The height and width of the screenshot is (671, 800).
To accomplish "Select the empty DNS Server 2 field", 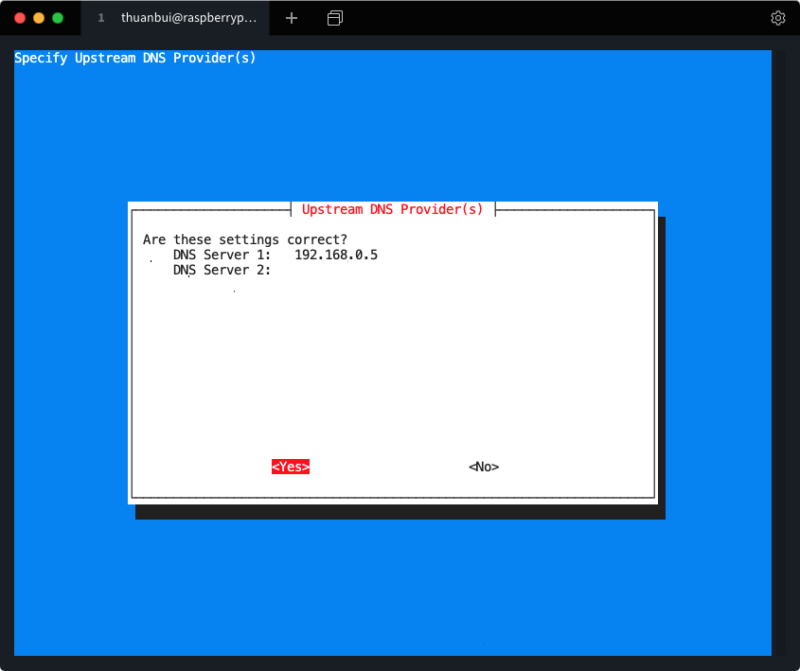I will click(x=300, y=269).
